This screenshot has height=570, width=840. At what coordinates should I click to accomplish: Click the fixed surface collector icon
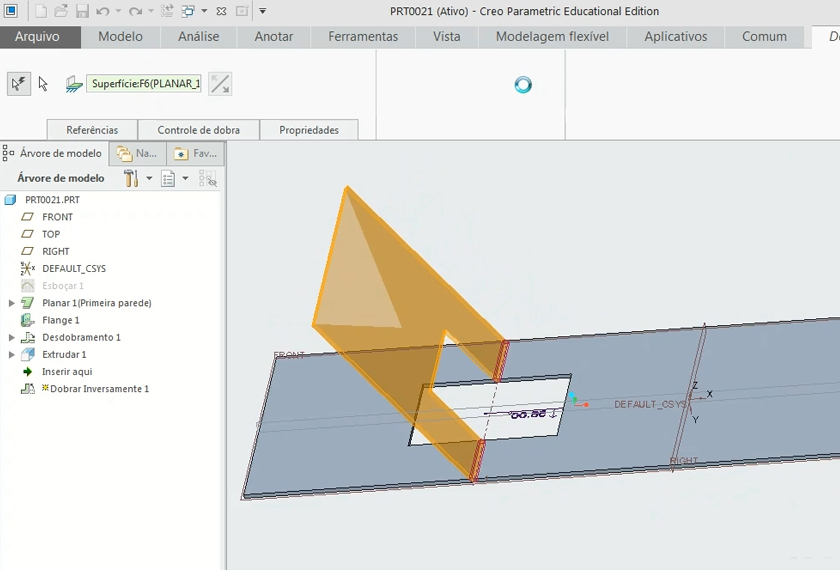click(x=74, y=85)
